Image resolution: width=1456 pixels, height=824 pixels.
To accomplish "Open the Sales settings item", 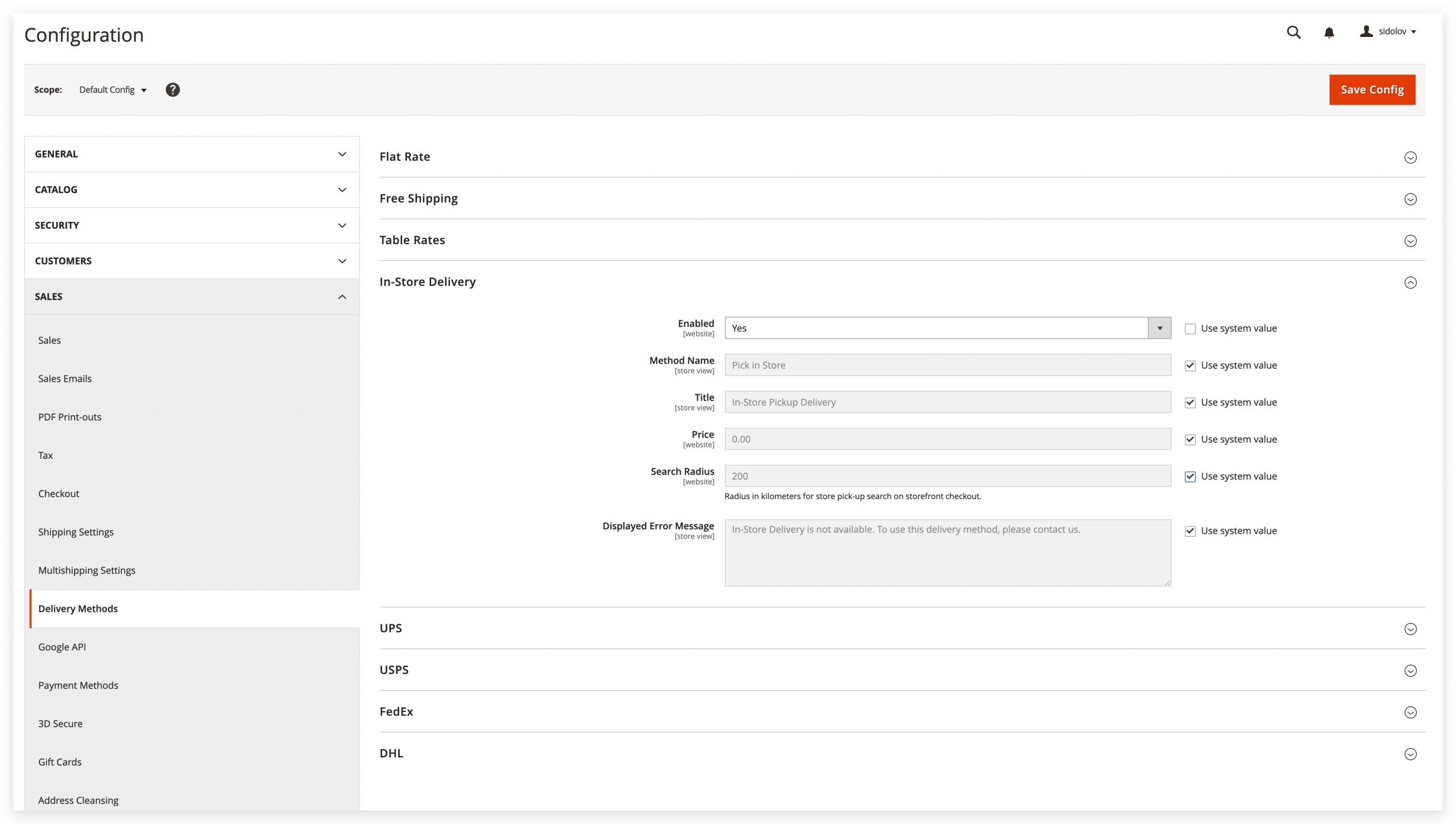I will pos(49,340).
